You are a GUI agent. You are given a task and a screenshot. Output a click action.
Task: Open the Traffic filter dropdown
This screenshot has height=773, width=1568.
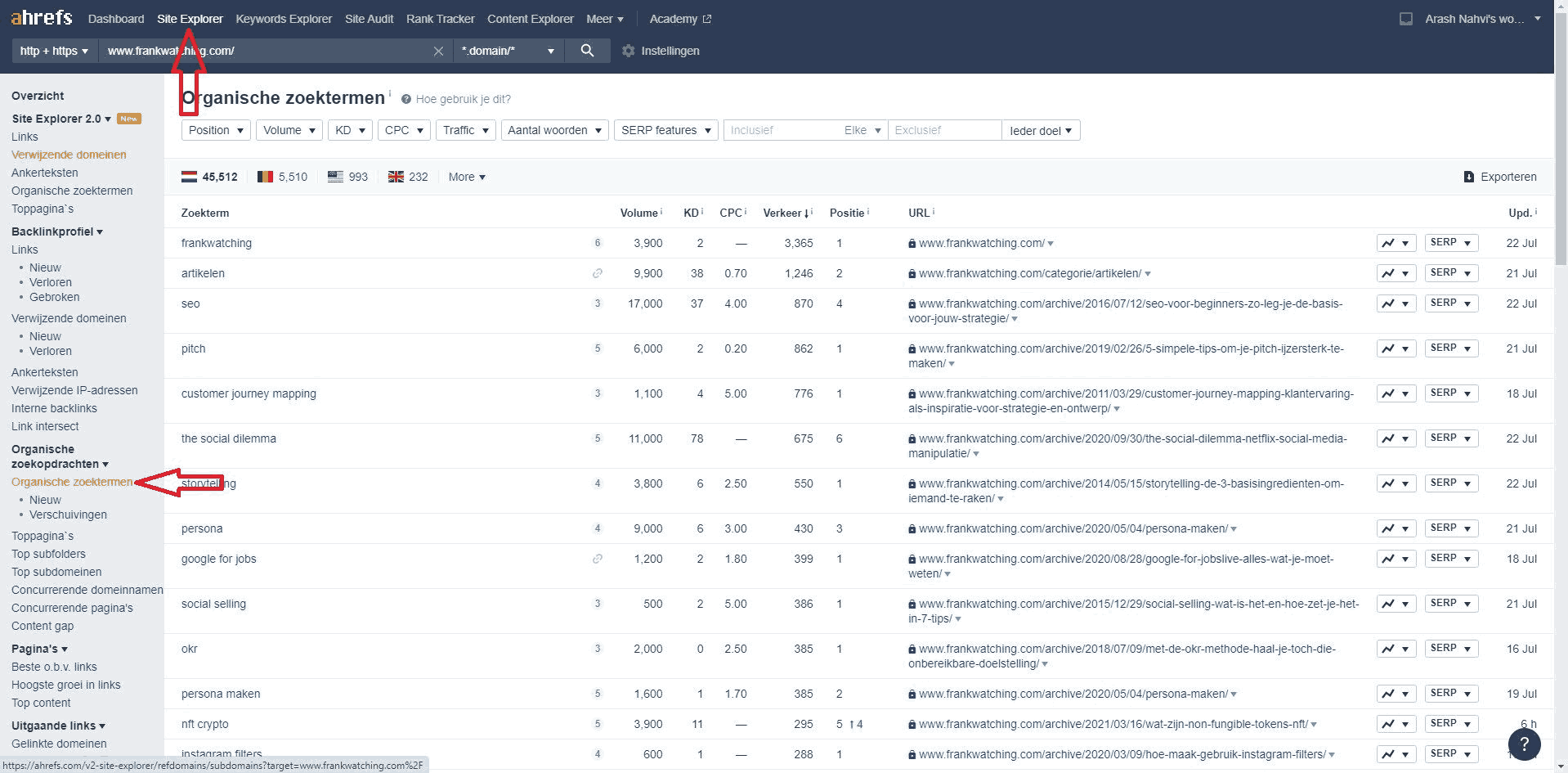pyautogui.click(x=465, y=130)
